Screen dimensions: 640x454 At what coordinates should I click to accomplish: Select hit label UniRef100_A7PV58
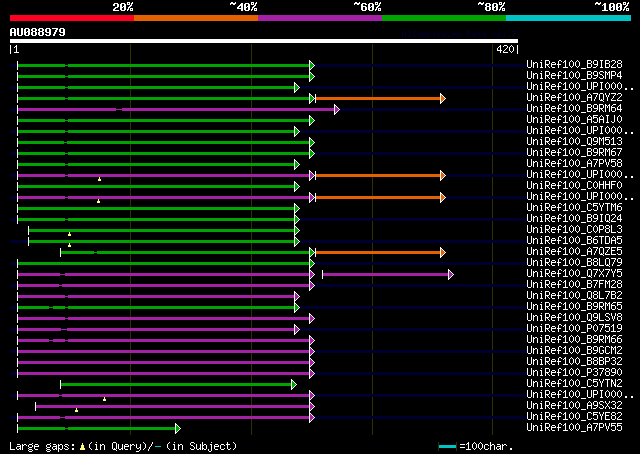(x=574, y=163)
